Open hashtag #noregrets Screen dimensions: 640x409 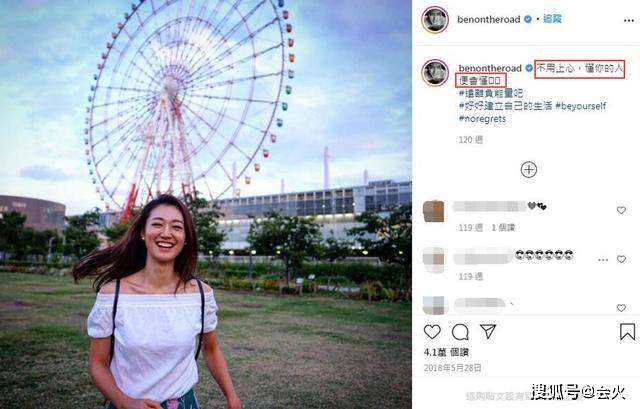pos(482,119)
